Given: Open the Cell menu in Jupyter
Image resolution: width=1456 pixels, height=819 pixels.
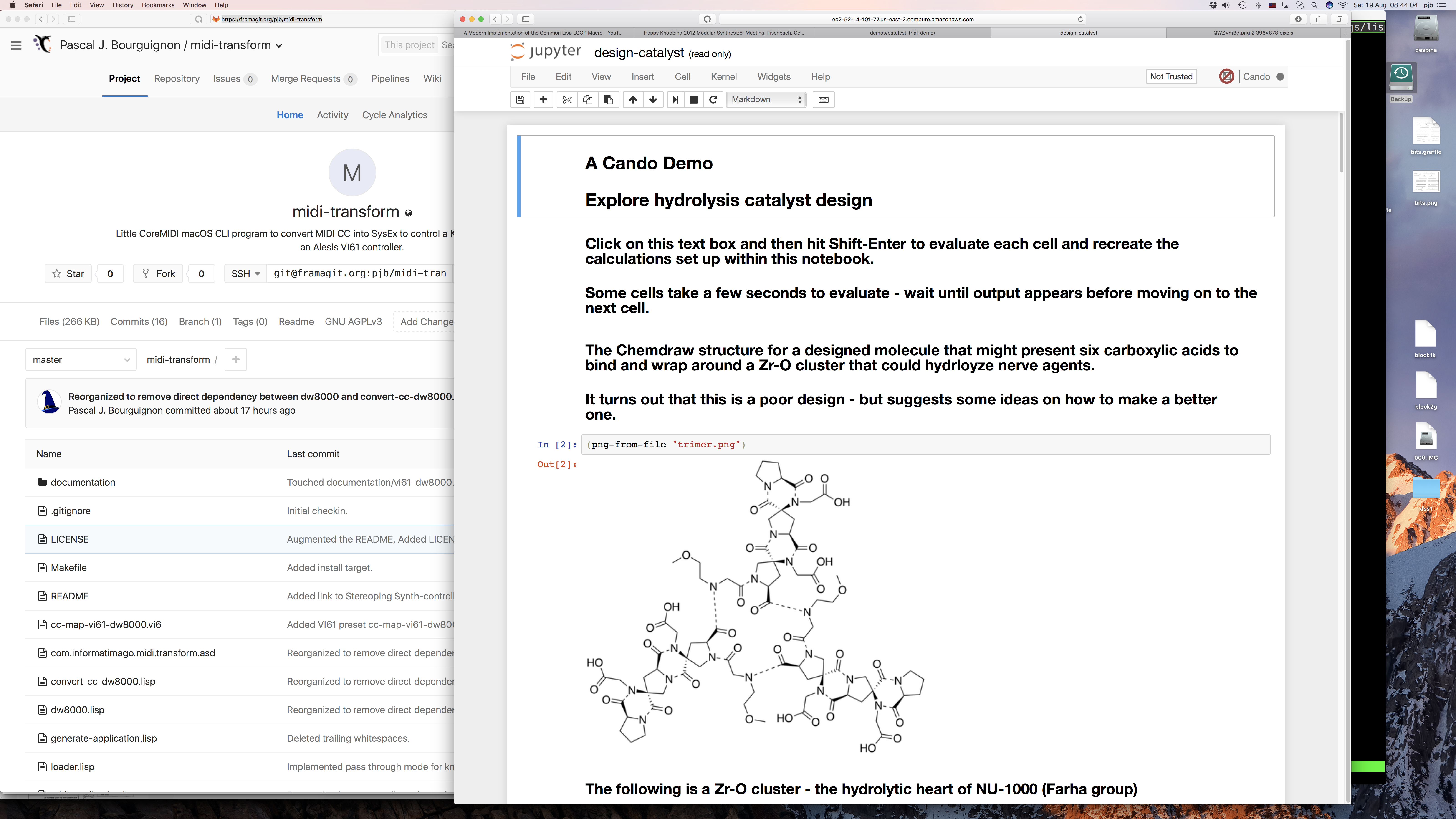Looking at the screenshot, I should click(682, 77).
